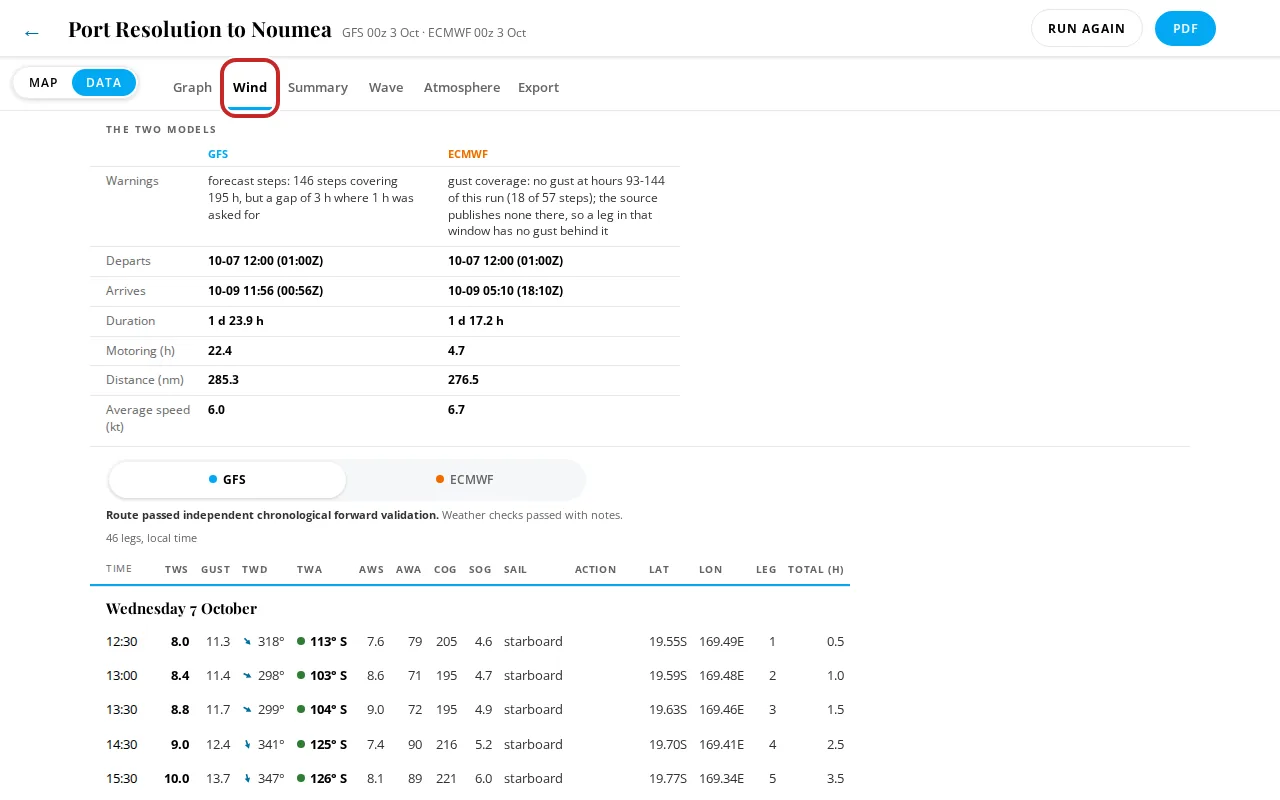The height and width of the screenshot is (800, 1280).
Task: Click wind direction arrow next to 318°
Action: click(x=247, y=642)
